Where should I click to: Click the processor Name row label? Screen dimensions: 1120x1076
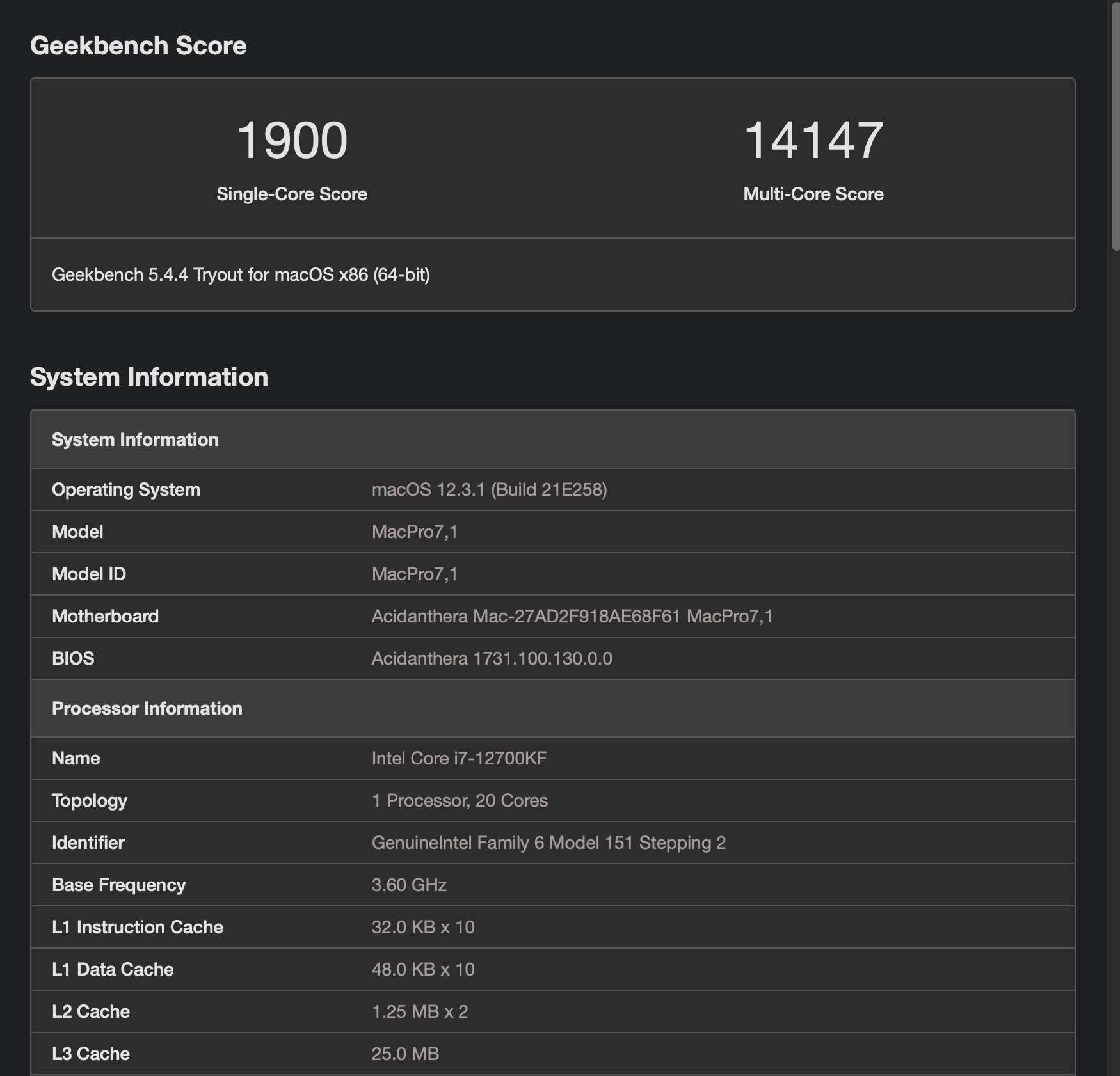[76, 758]
